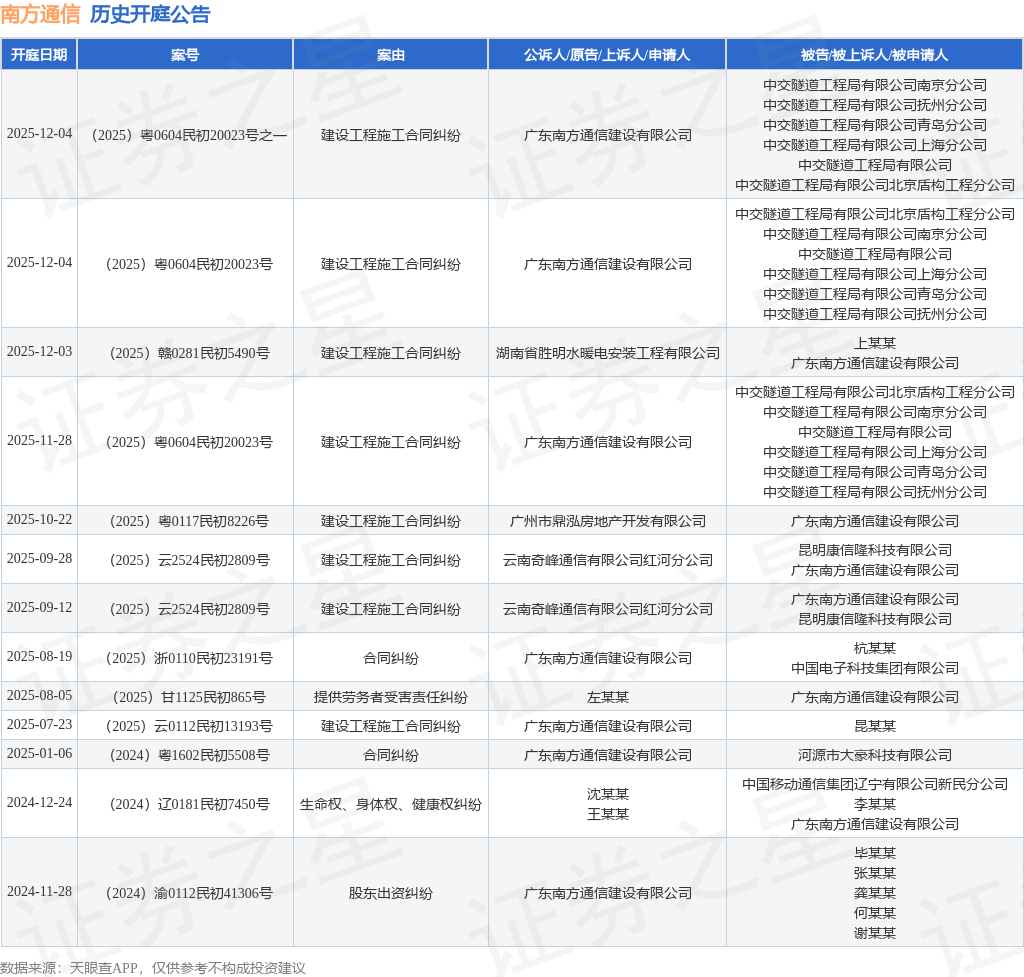Click the 被告/被上诉人/被申请人 column header
This screenshot has height=977, width=1024.
[x=874, y=55]
